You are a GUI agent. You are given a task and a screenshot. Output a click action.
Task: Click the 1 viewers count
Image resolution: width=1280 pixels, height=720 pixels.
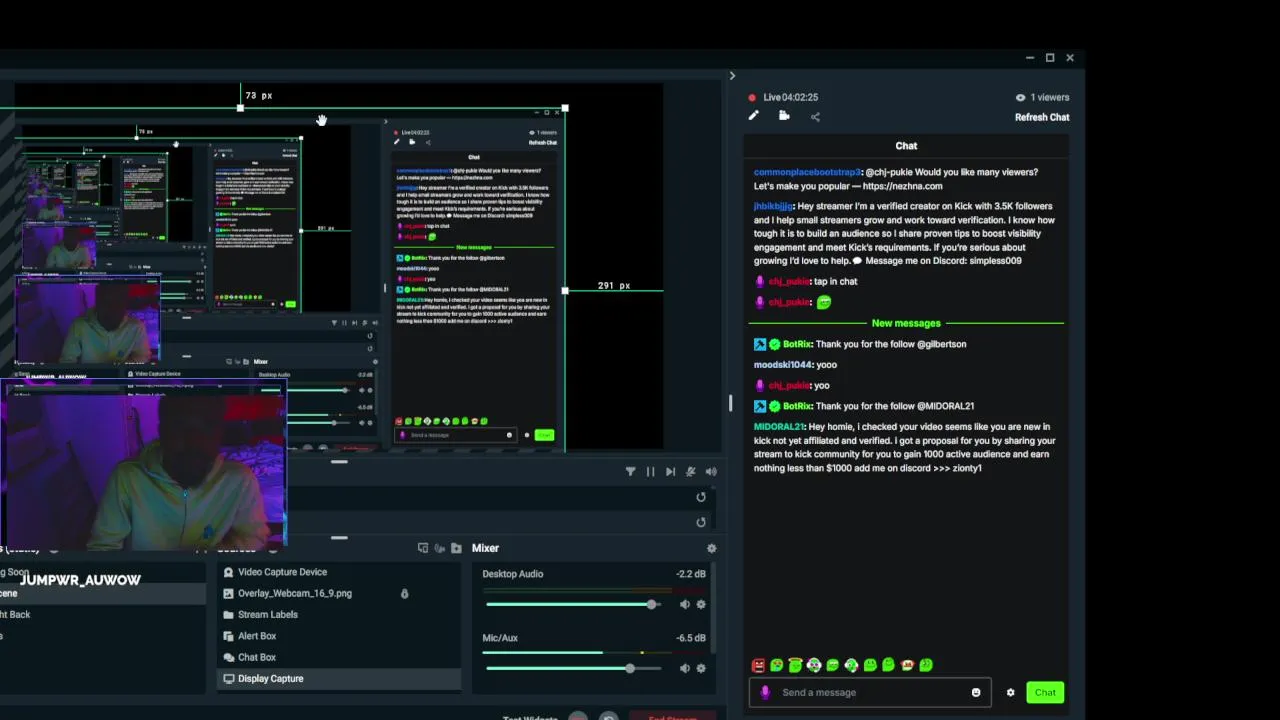pyautogui.click(x=1050, y=97)
